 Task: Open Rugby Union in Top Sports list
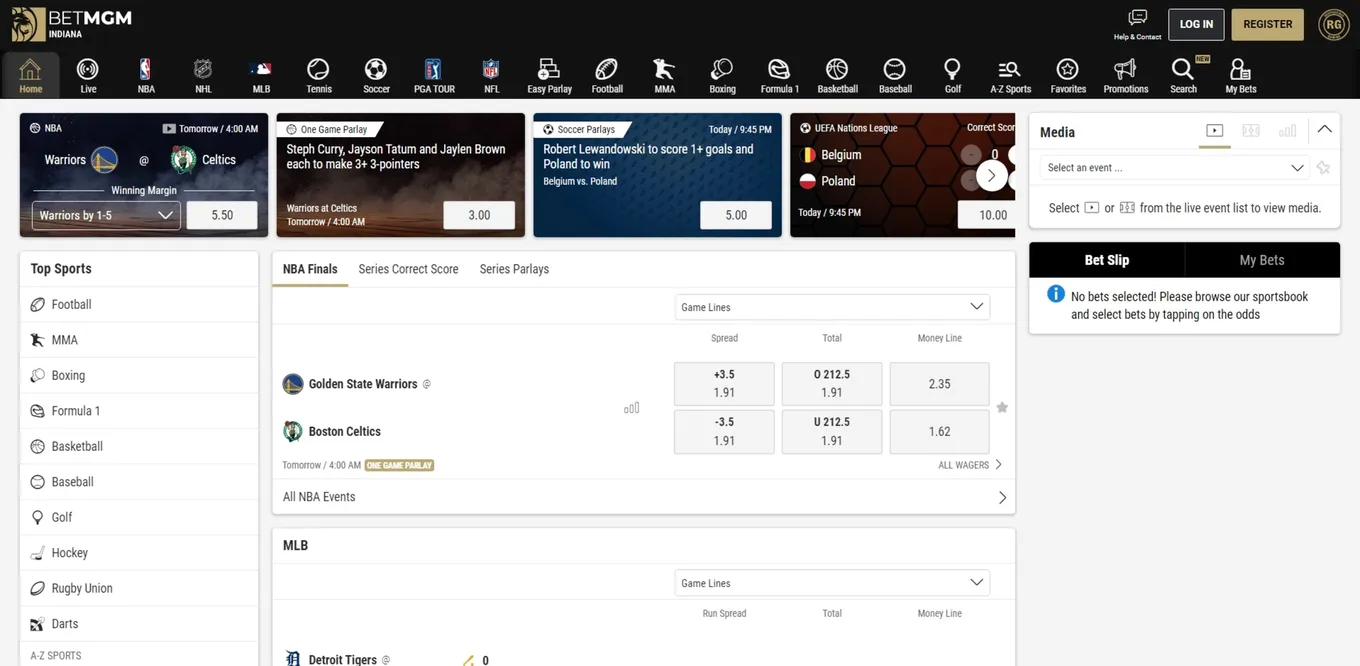point(139,588)
